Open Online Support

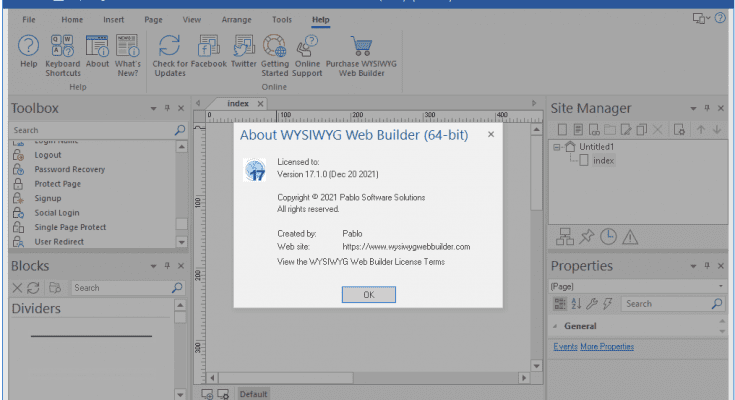tap(307, 56)
